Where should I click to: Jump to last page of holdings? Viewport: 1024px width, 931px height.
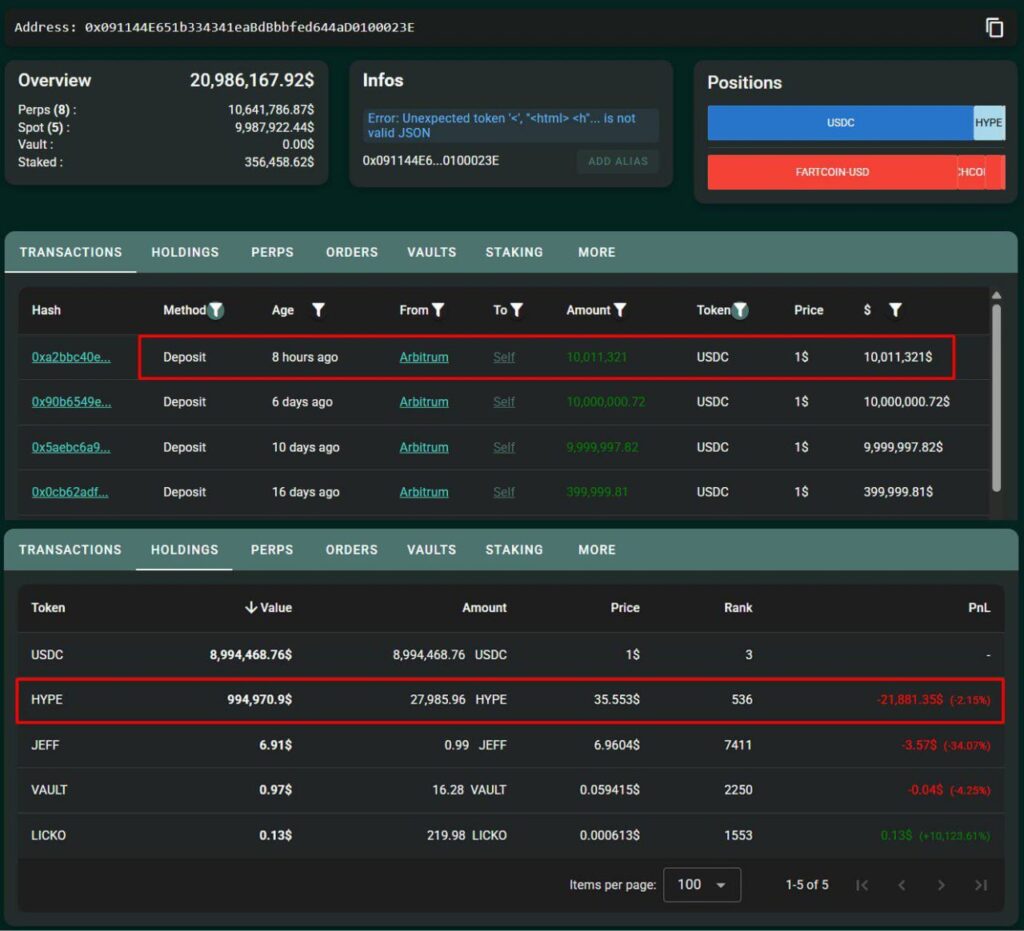981,885
